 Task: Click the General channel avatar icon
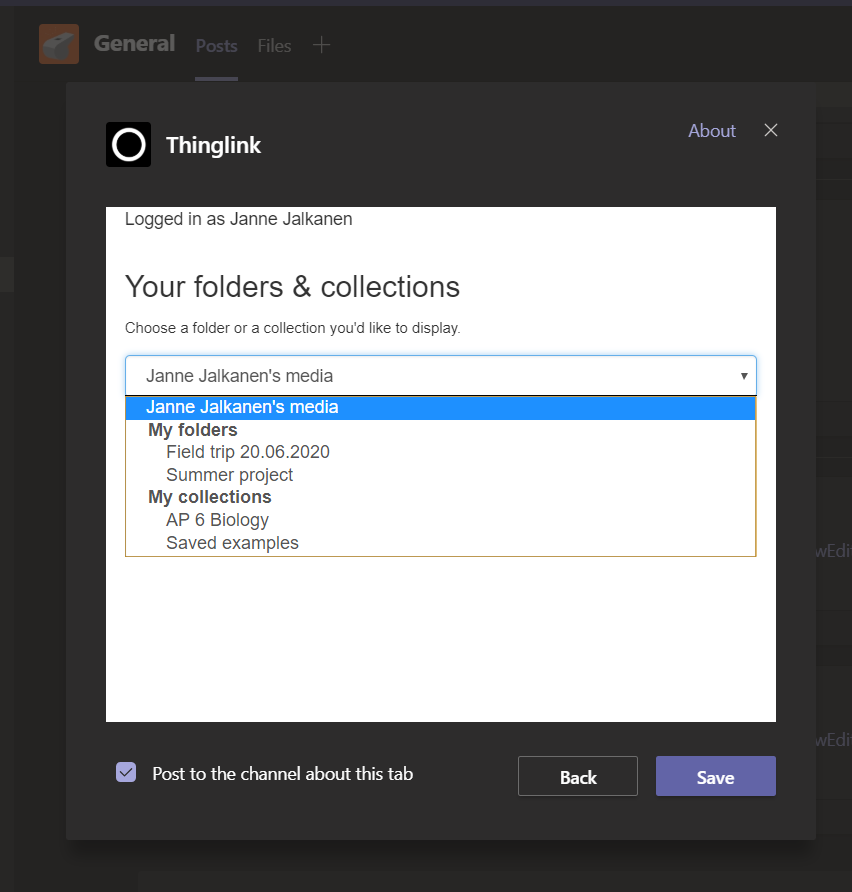(x=58, y=43)
